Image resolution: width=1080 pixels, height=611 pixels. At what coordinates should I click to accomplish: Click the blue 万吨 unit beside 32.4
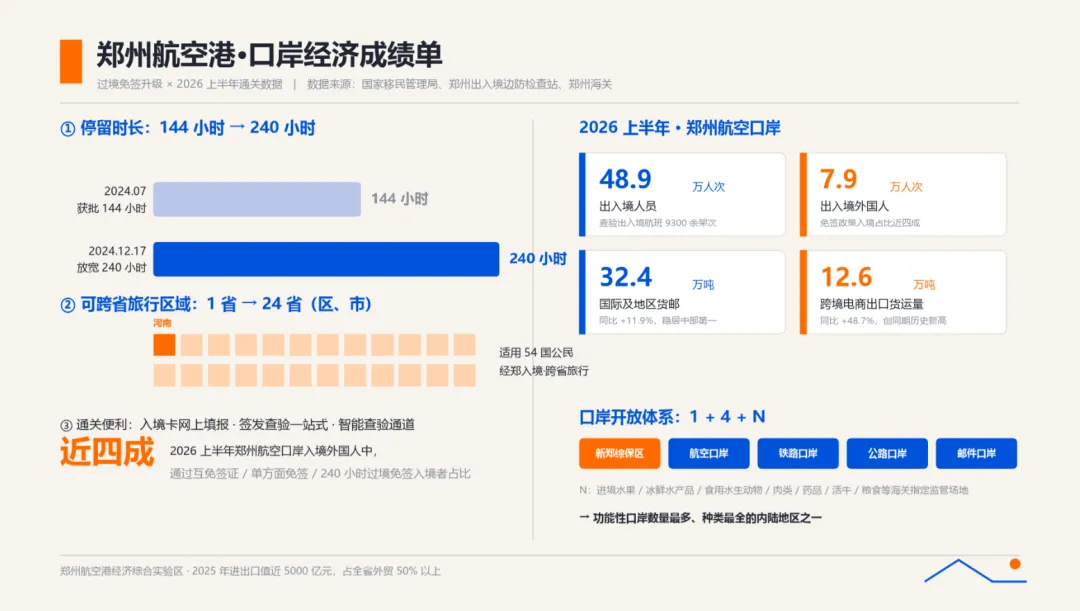(x=703, y=284)
